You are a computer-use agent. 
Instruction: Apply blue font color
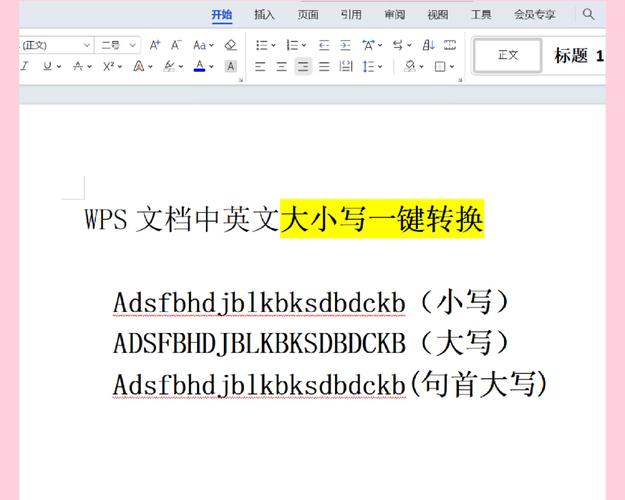tap(200, 66)
